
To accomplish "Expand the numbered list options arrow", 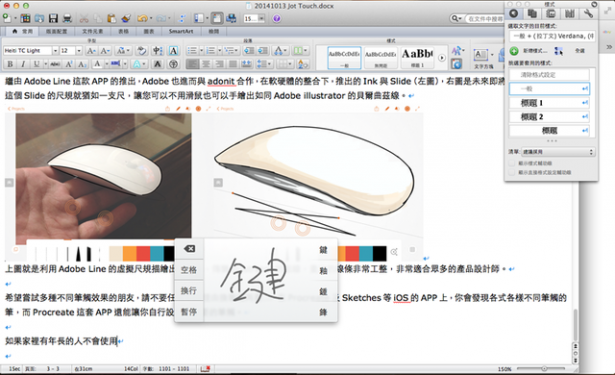I will [219, 51].
